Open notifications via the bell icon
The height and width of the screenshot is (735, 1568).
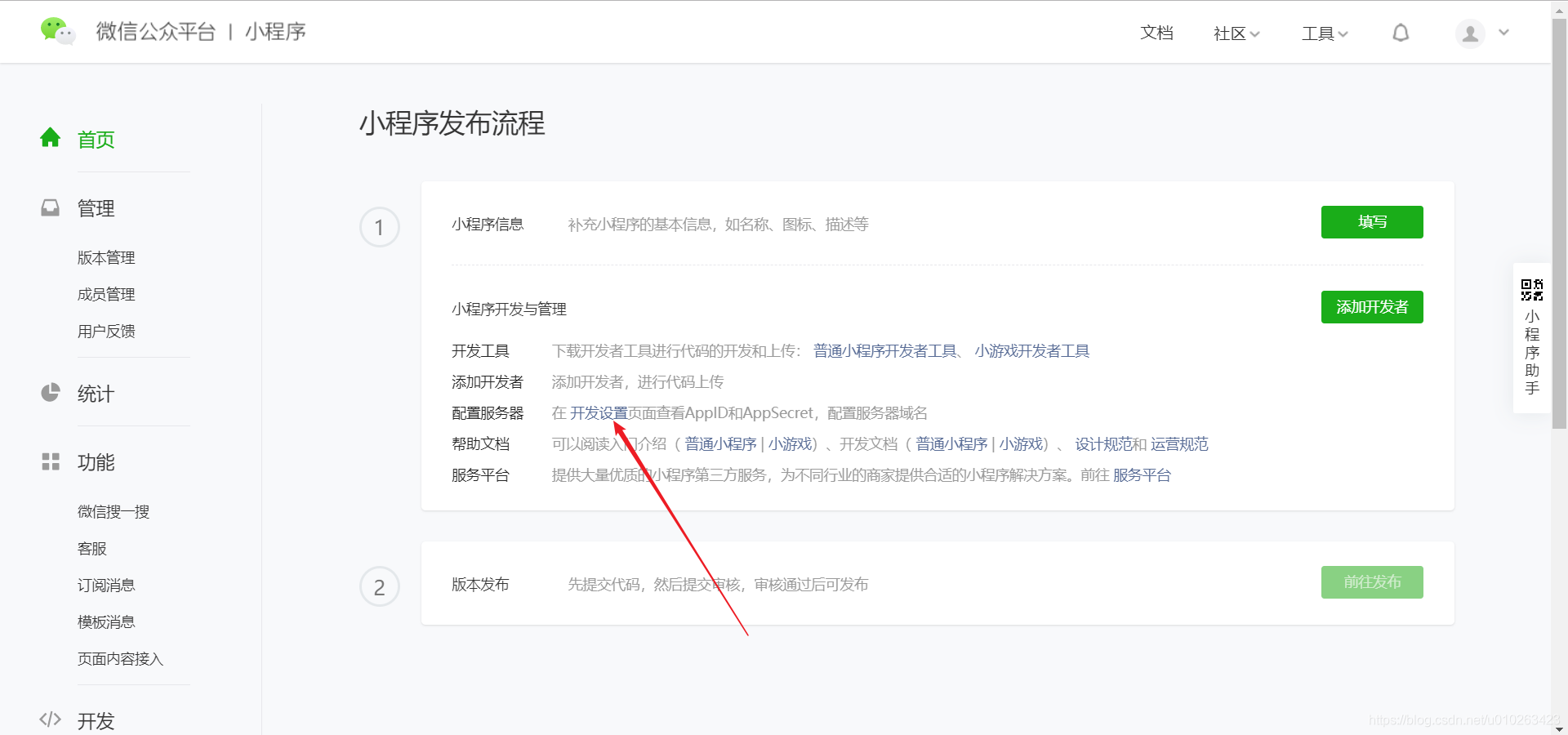point(1400,33)
